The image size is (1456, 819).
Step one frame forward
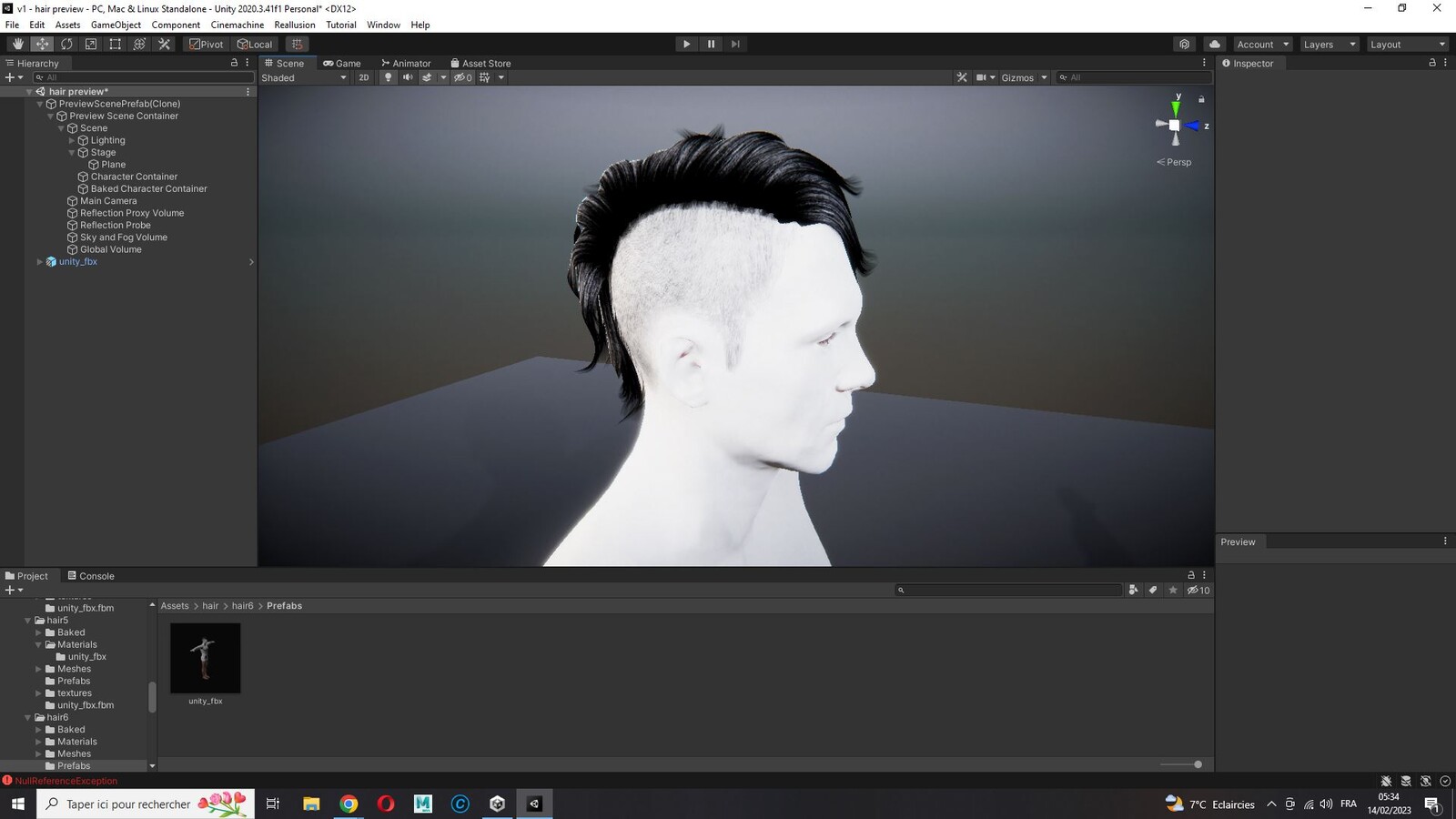pyautogui.click(x=735, y=44)
